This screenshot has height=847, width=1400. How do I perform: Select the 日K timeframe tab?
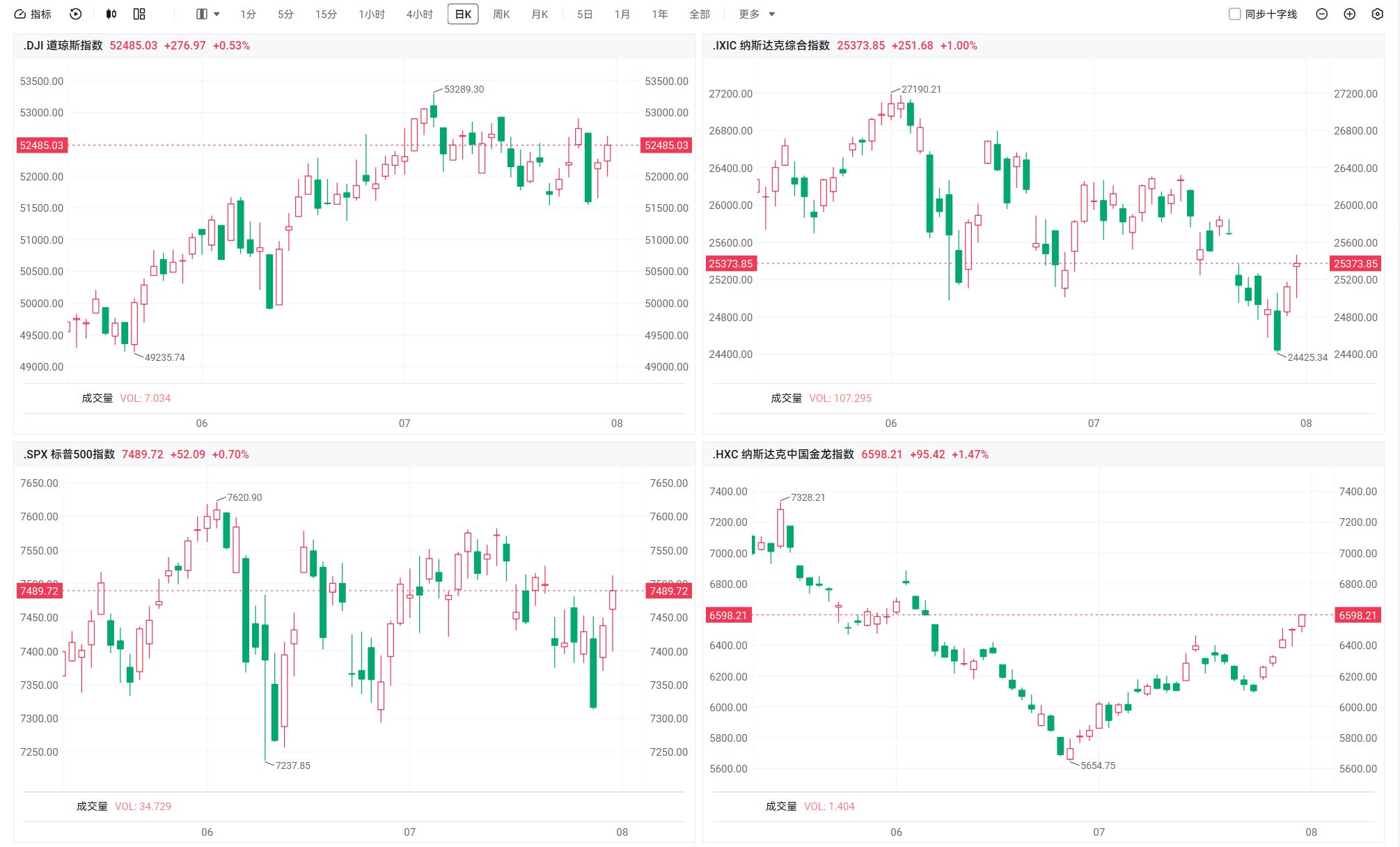[x=463, y=14]
